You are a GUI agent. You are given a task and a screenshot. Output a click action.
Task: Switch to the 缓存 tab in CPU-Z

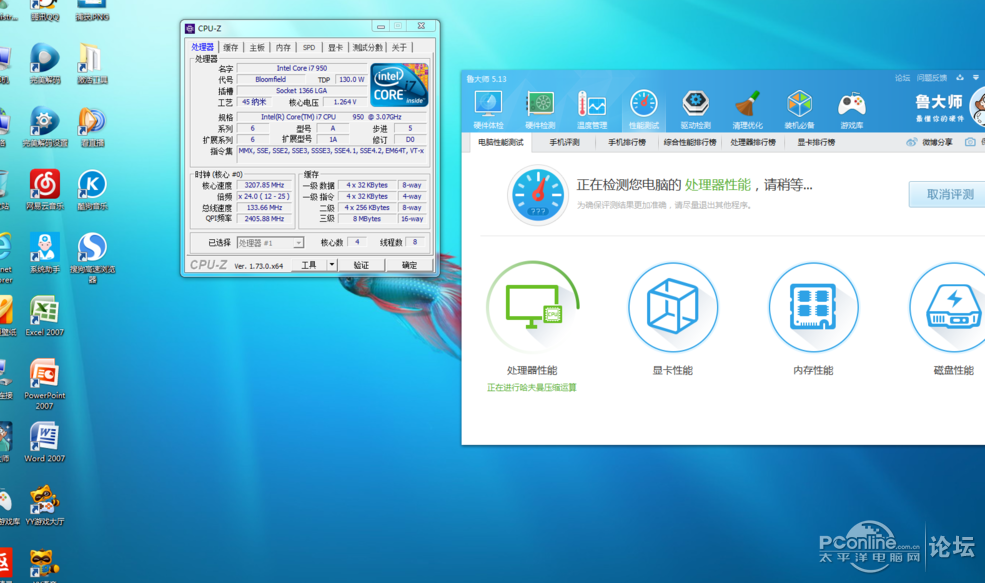(x=231, y=48)
